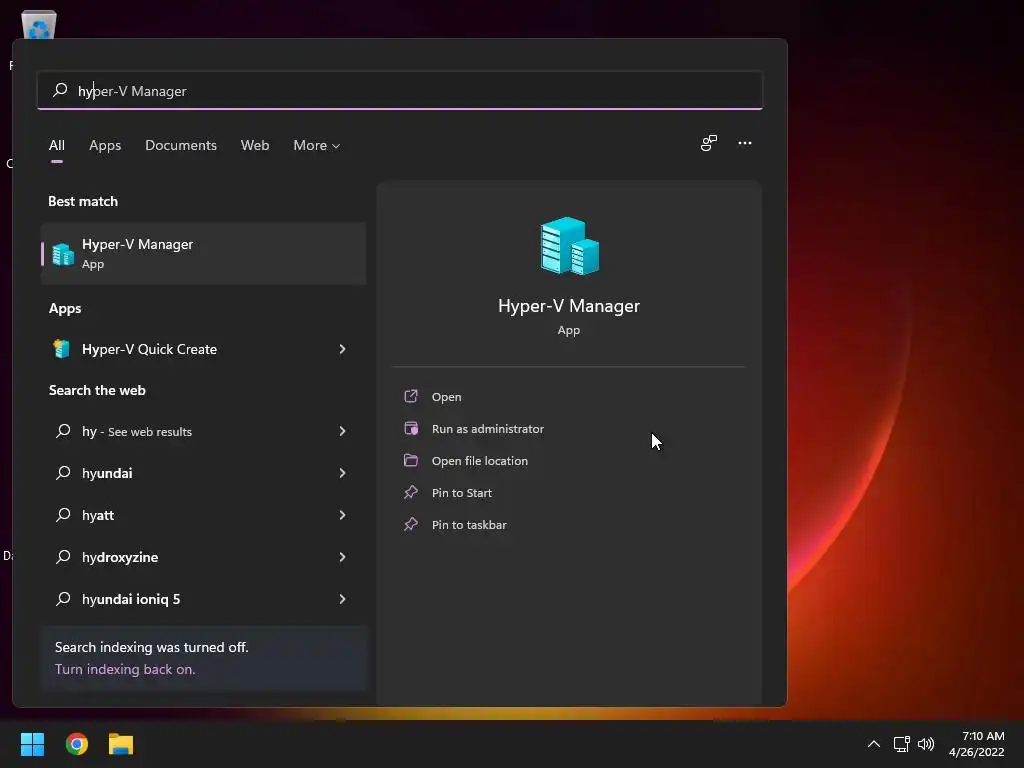The height and width of the screenshot is (768, 1024).
Task: Select Hyper-V Manager best match result
Action: pyautogui.click(x=203, y=253)
